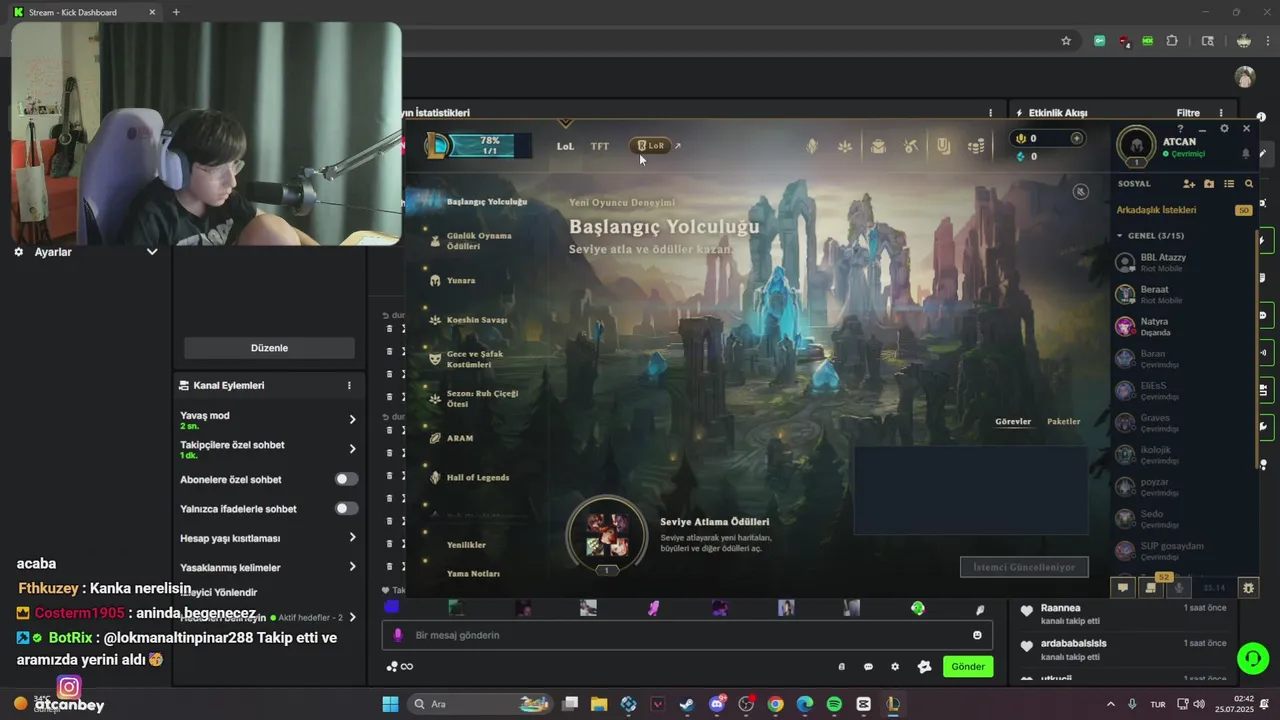Open emoji picker in message box

tap(977, 635)
